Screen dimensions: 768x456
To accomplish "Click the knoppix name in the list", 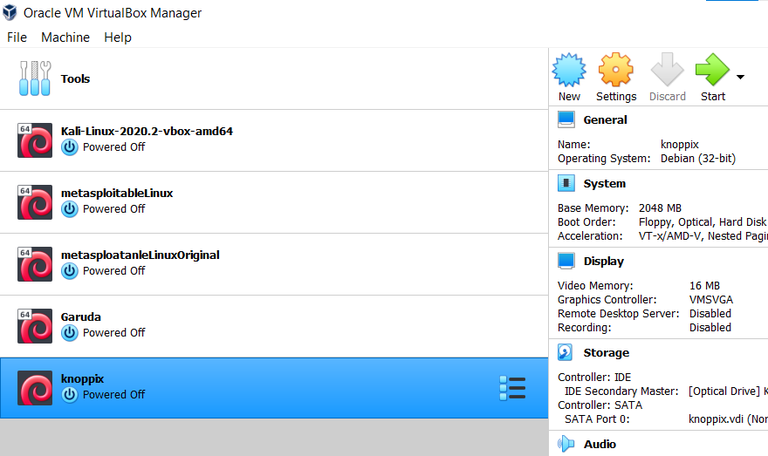I will [82, 379].
